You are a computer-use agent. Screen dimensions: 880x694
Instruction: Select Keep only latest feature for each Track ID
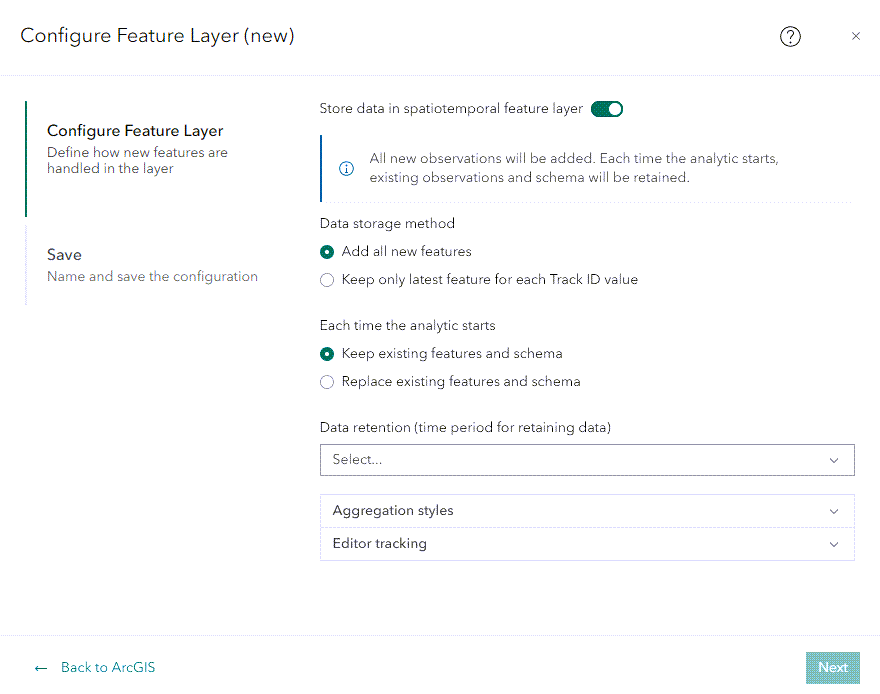pyautogui.click(x=327, y=280)
